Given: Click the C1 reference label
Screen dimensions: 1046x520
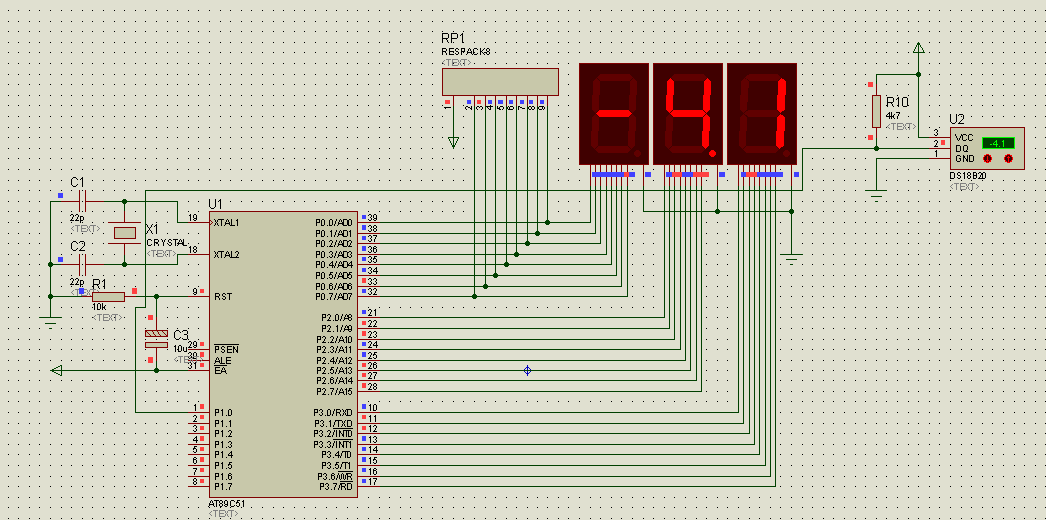Looking at the screenshot, I should click(x=77, y=183).
